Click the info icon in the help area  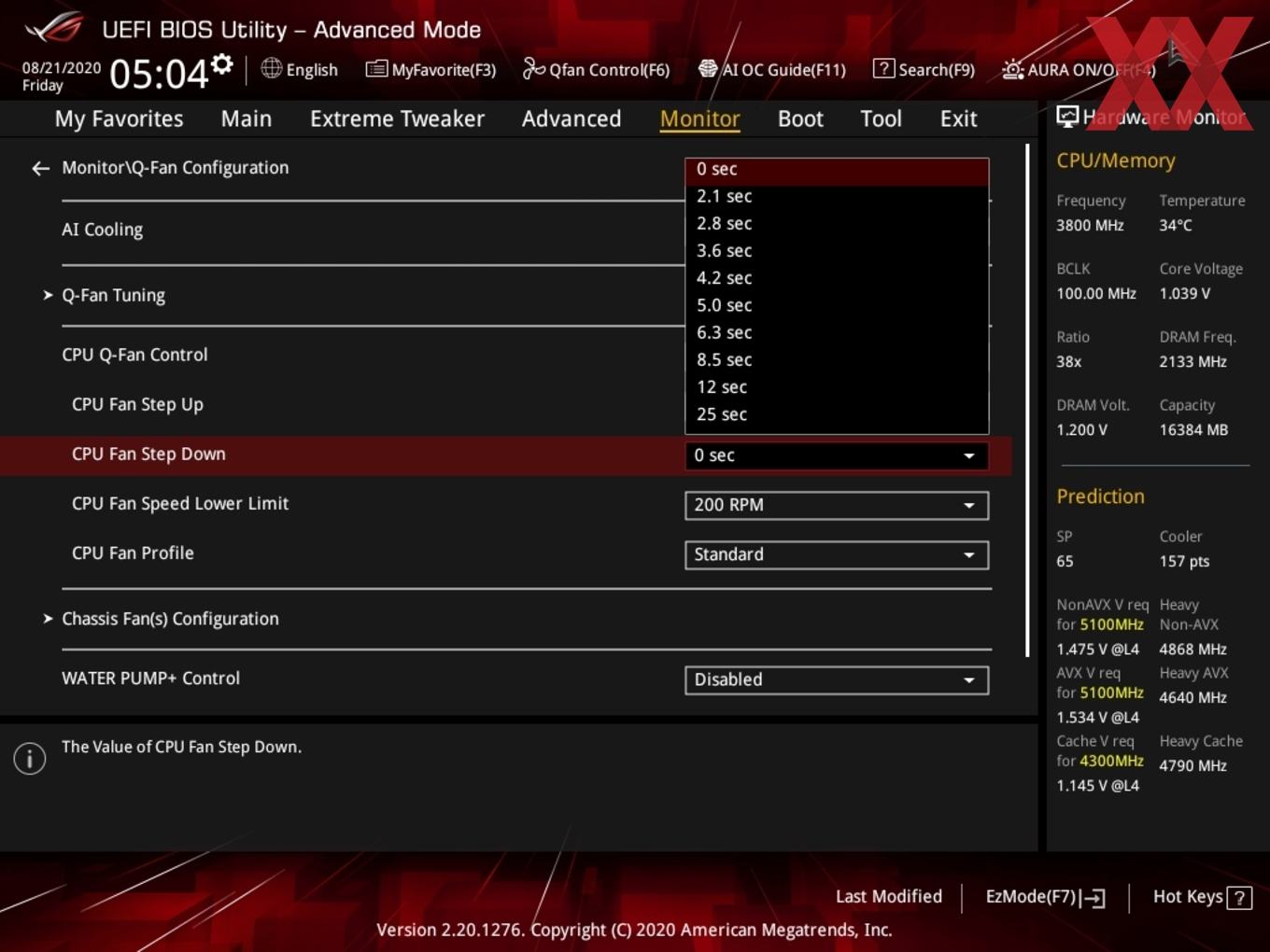pos(30,758)
